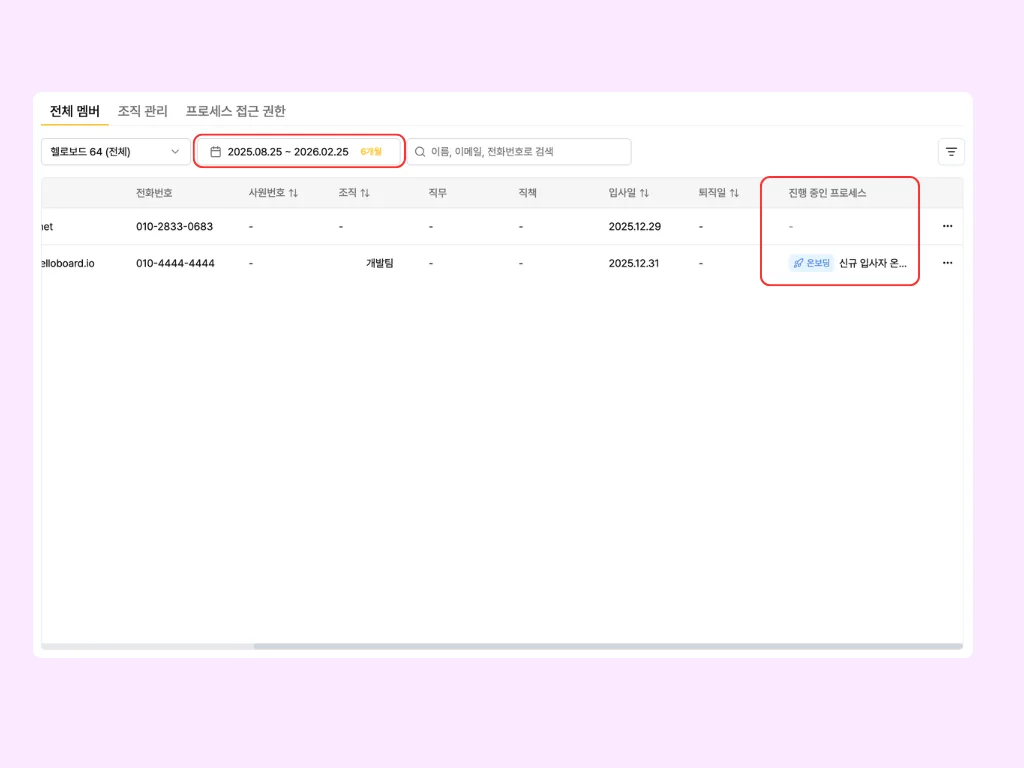Screen dimensions: 1024x768
Task: Click the 온보딩 rocket badge
Action: point(811,263)
